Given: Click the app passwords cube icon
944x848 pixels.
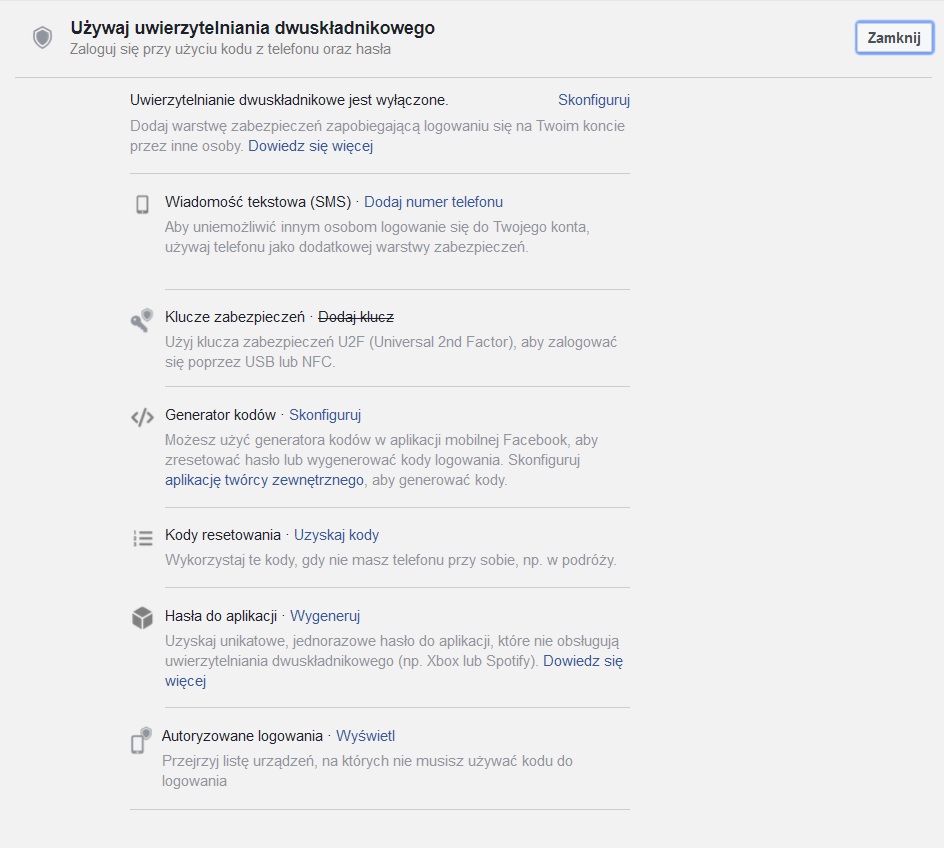Looking at the screenshot, I should click(142, 618).
